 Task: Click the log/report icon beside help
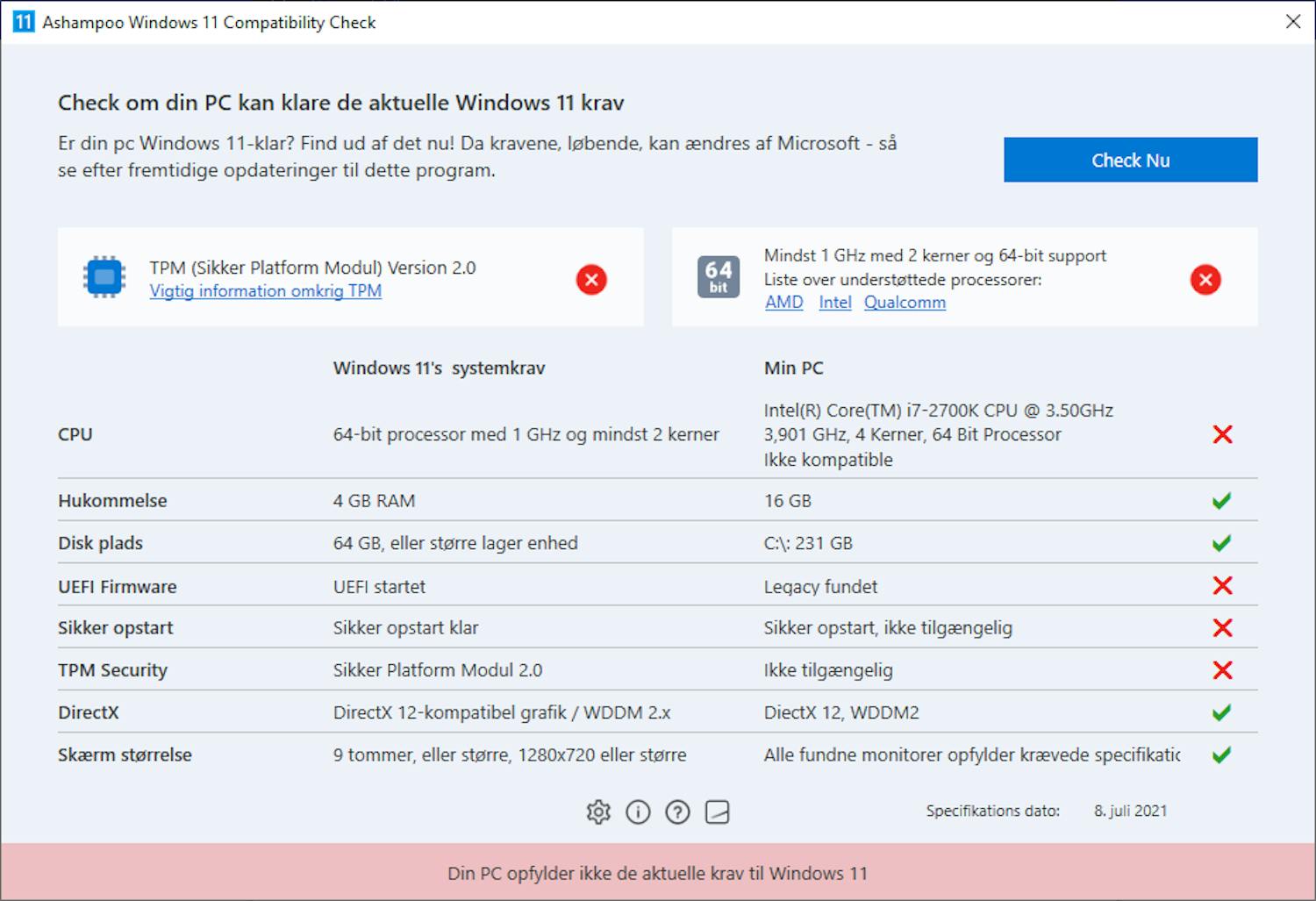tap(717, 812)
